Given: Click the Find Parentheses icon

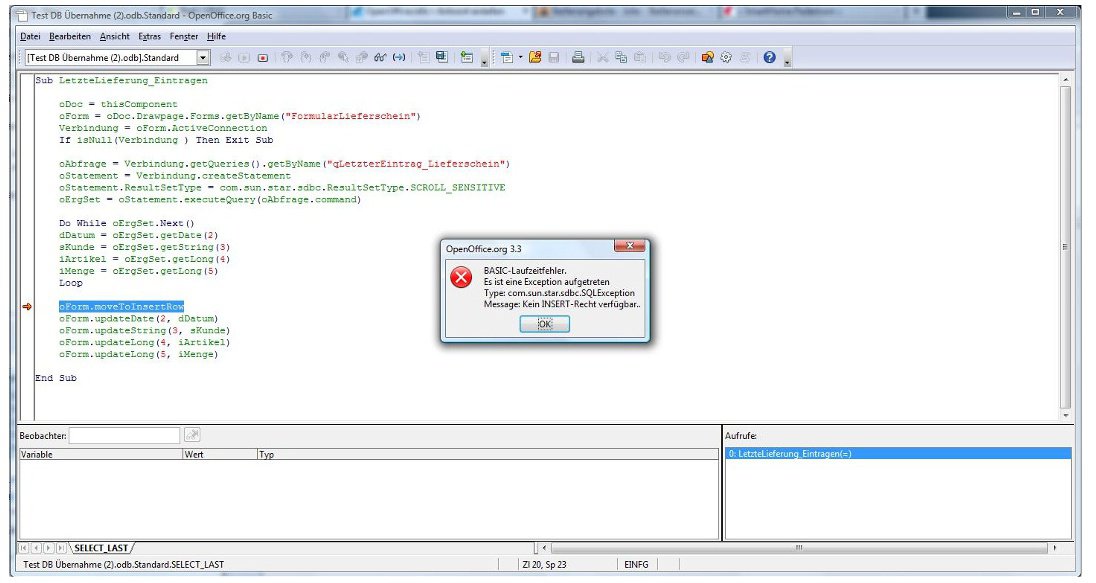Looking at the screenshot, I should click(x=399, y=58).
